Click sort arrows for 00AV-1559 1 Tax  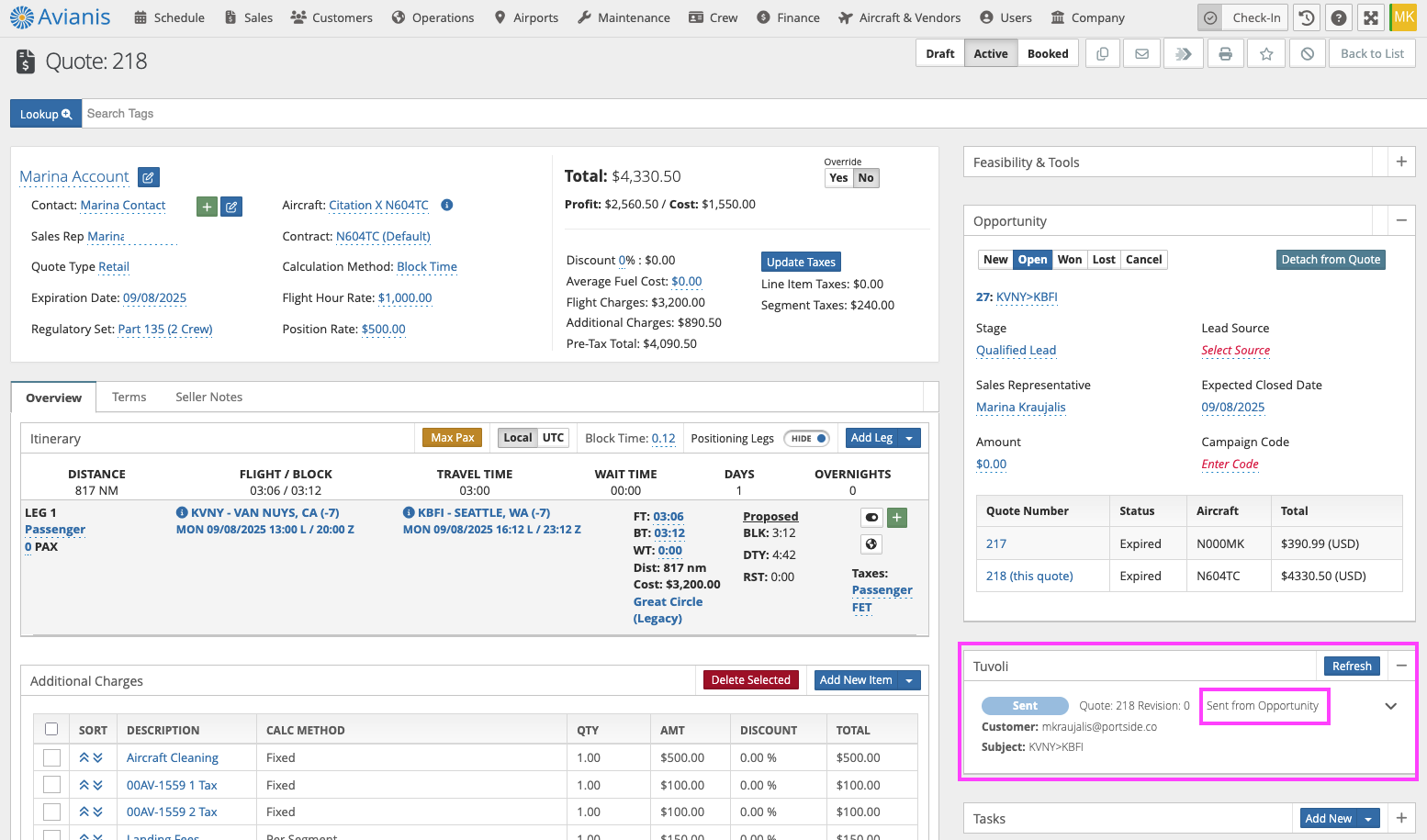pos(91,785)
